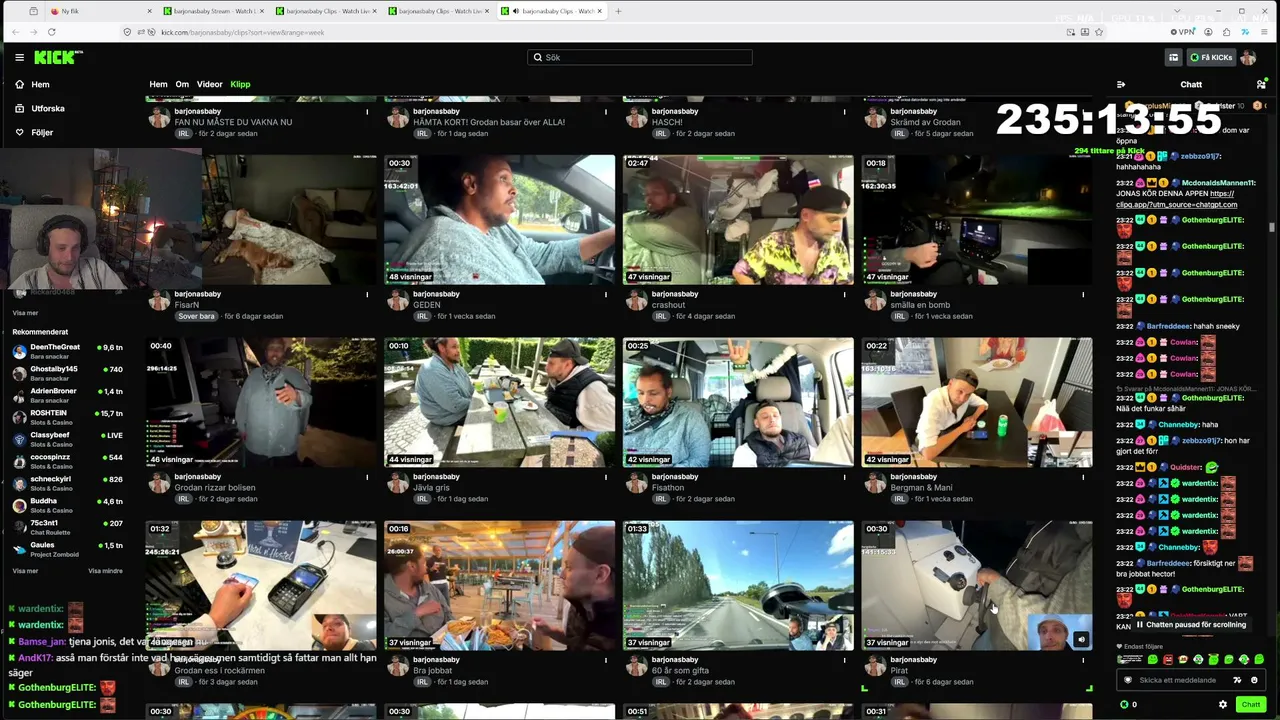This screenshot has height=720, width=1280.
Task: Open ROSHTEIN recommended channel
Action: coord(67,417)
